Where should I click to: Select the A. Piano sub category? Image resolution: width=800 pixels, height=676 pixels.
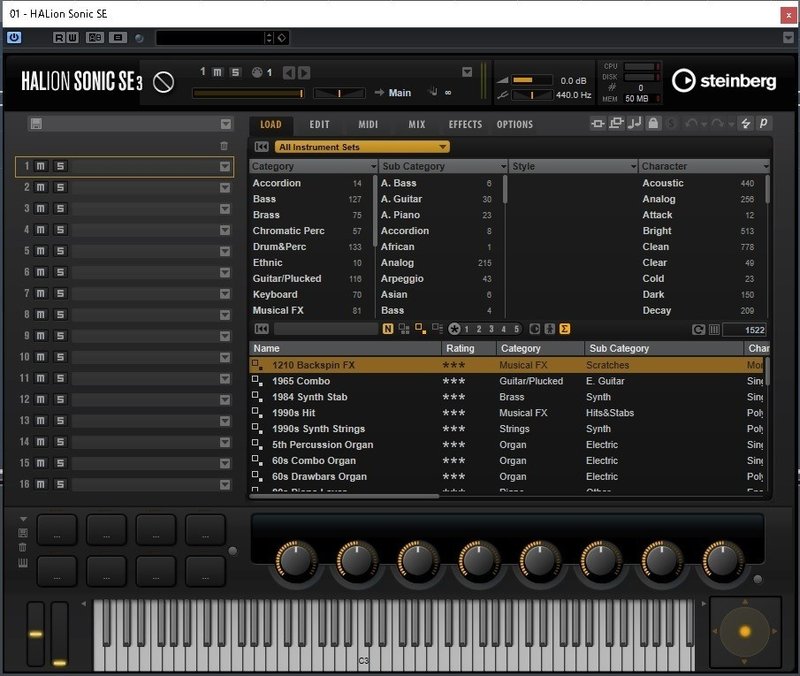pyautogui.click(x=401, y=215)
